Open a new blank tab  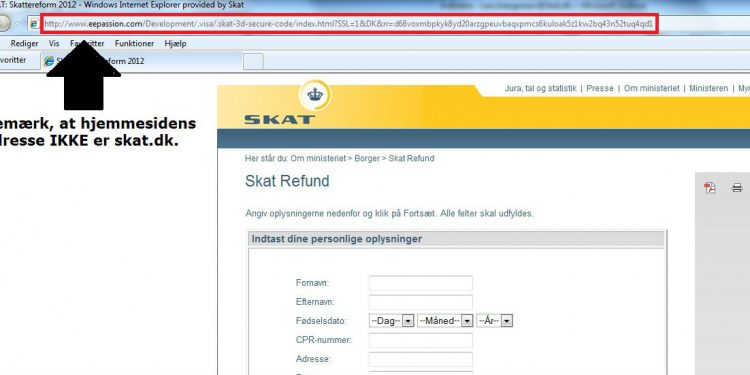[x=254, y=61]
